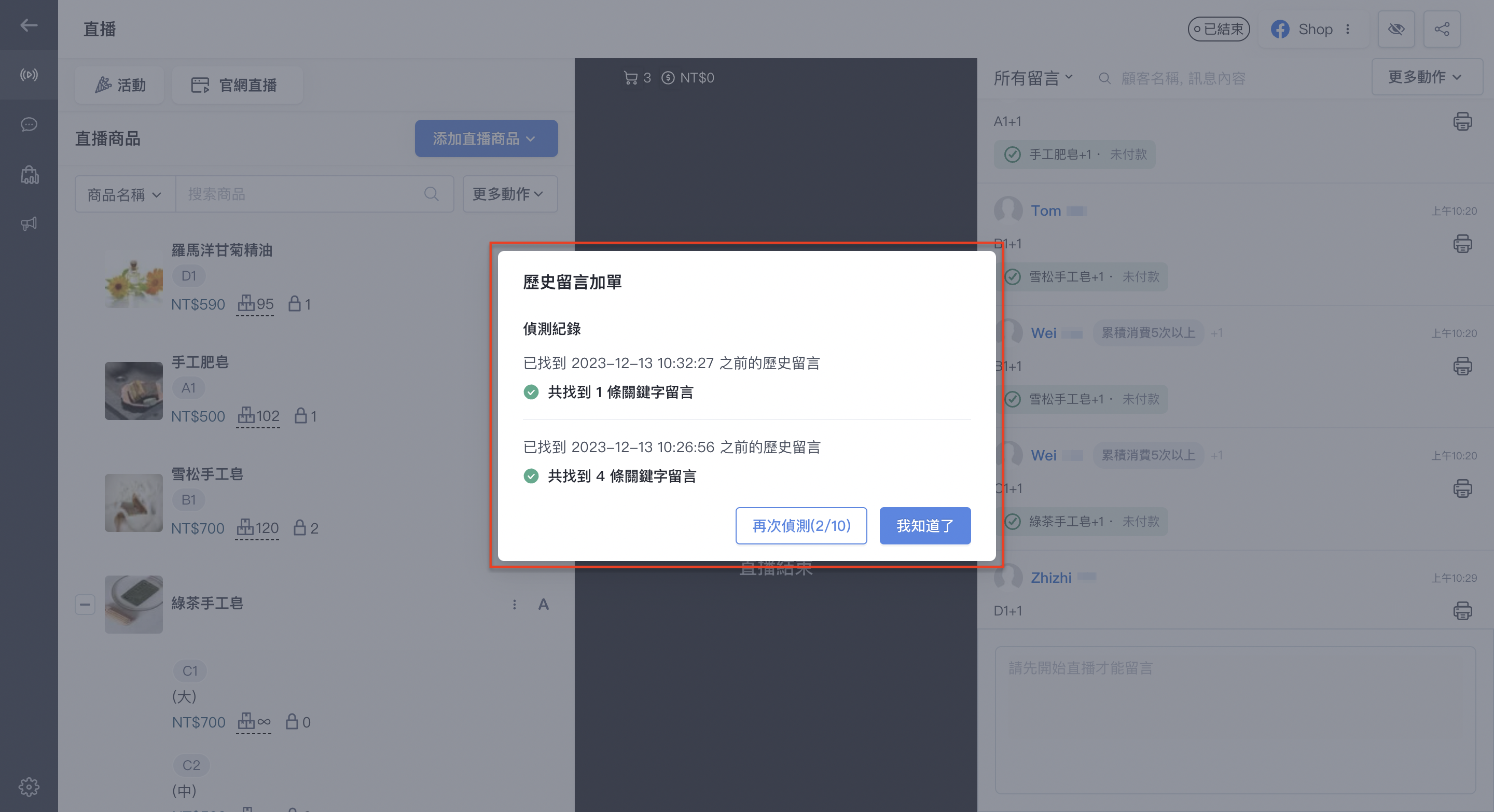
Task: Focus the 顧客名稱, 訊息內容 search field
Action: pyautogui.click(x=1183, y=78)
